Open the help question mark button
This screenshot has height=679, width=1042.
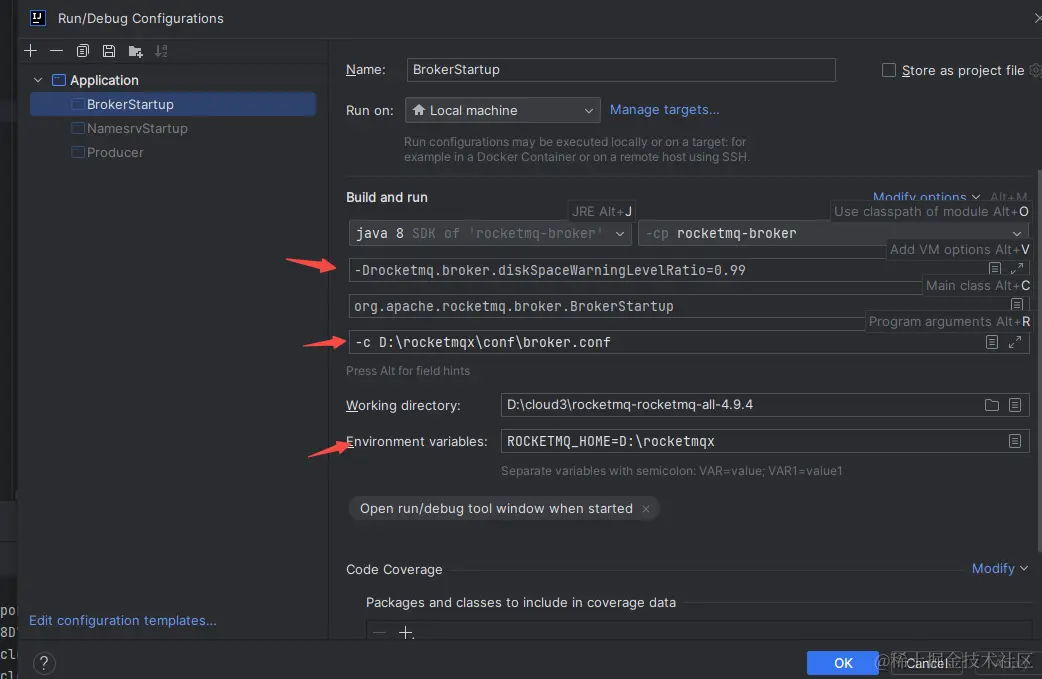44,662
